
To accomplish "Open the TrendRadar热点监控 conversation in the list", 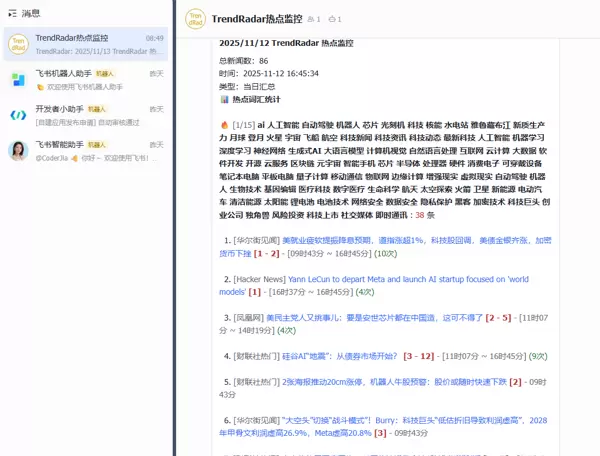I will (86, 44).
